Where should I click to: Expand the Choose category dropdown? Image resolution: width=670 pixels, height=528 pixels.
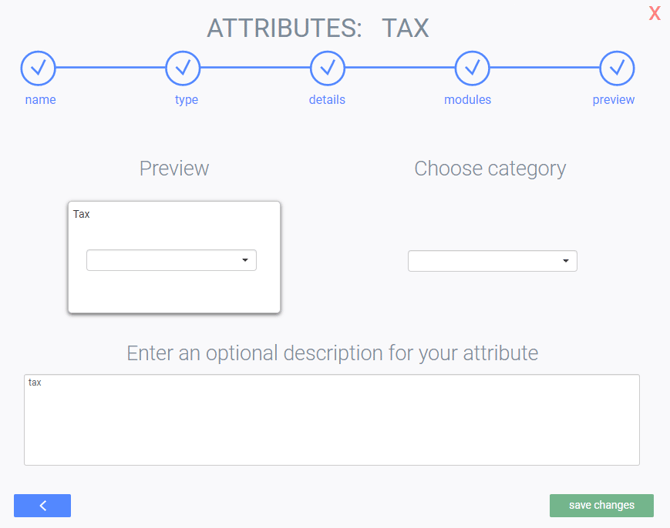pyautogui.click(x=492, y=261)
